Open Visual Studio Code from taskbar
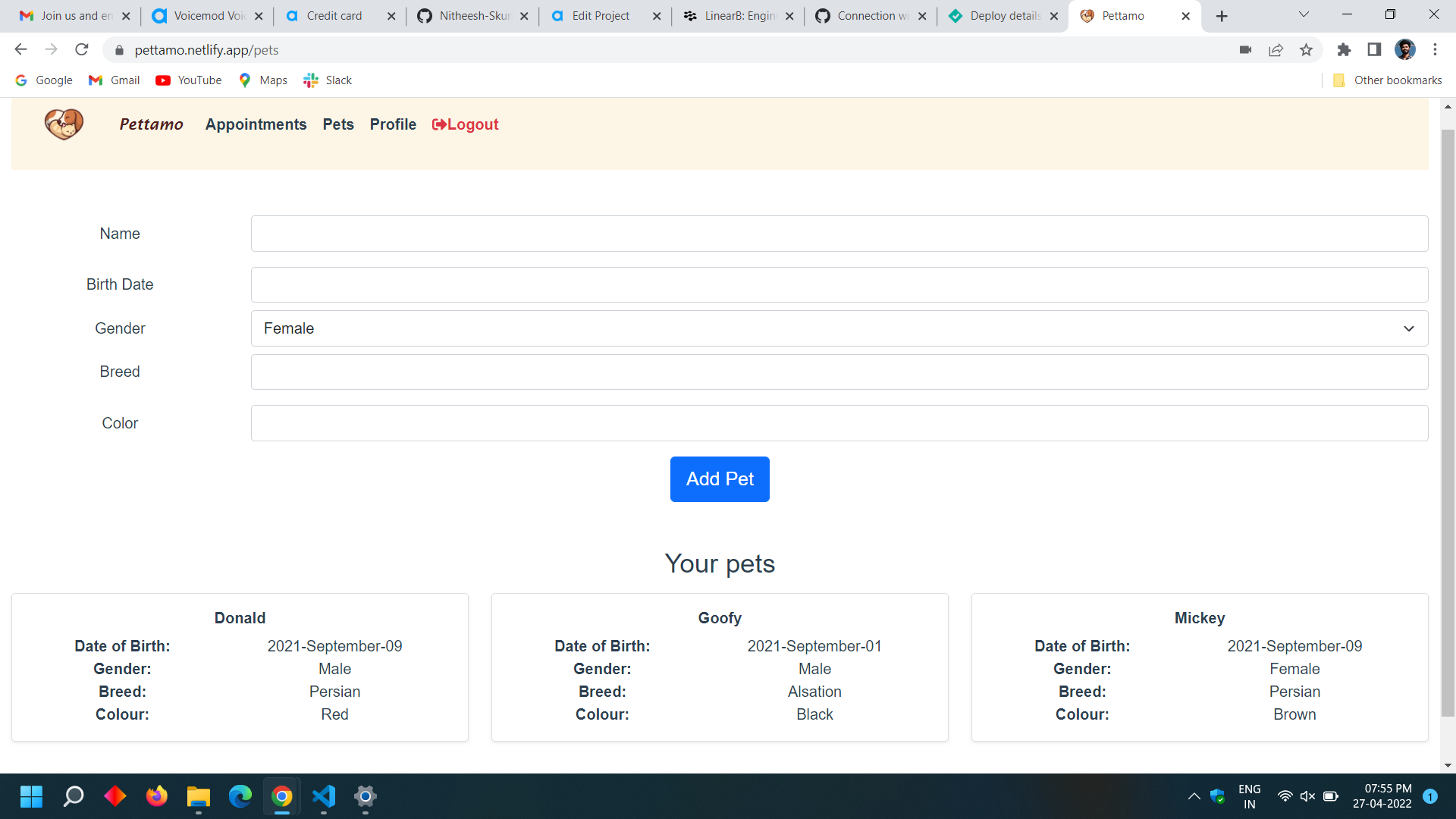 click(324, 796)
